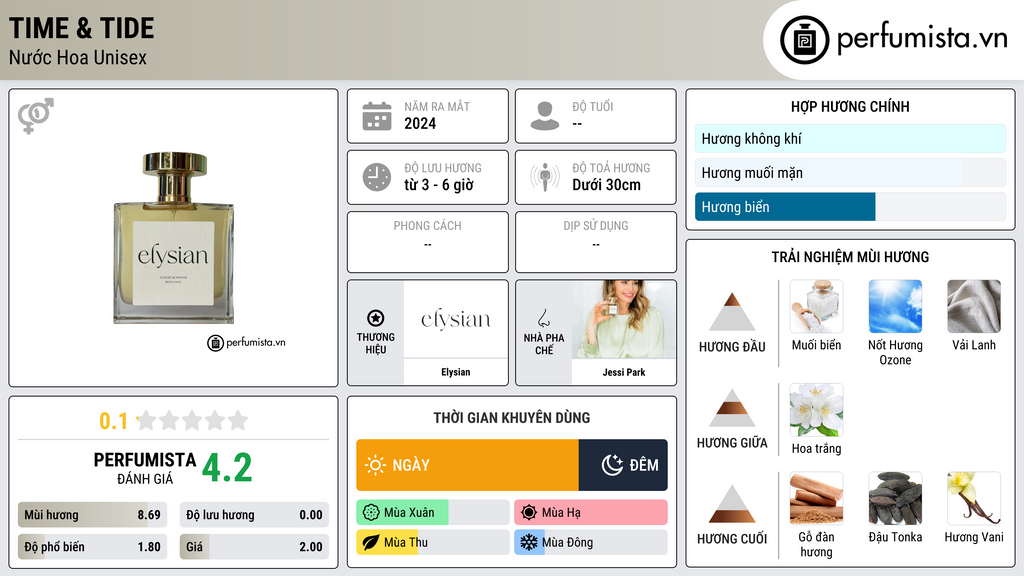Click the Jessi Park perfumer photo
The width and height of the screenshot is (1024, 576).
click(x=624, y=319)
